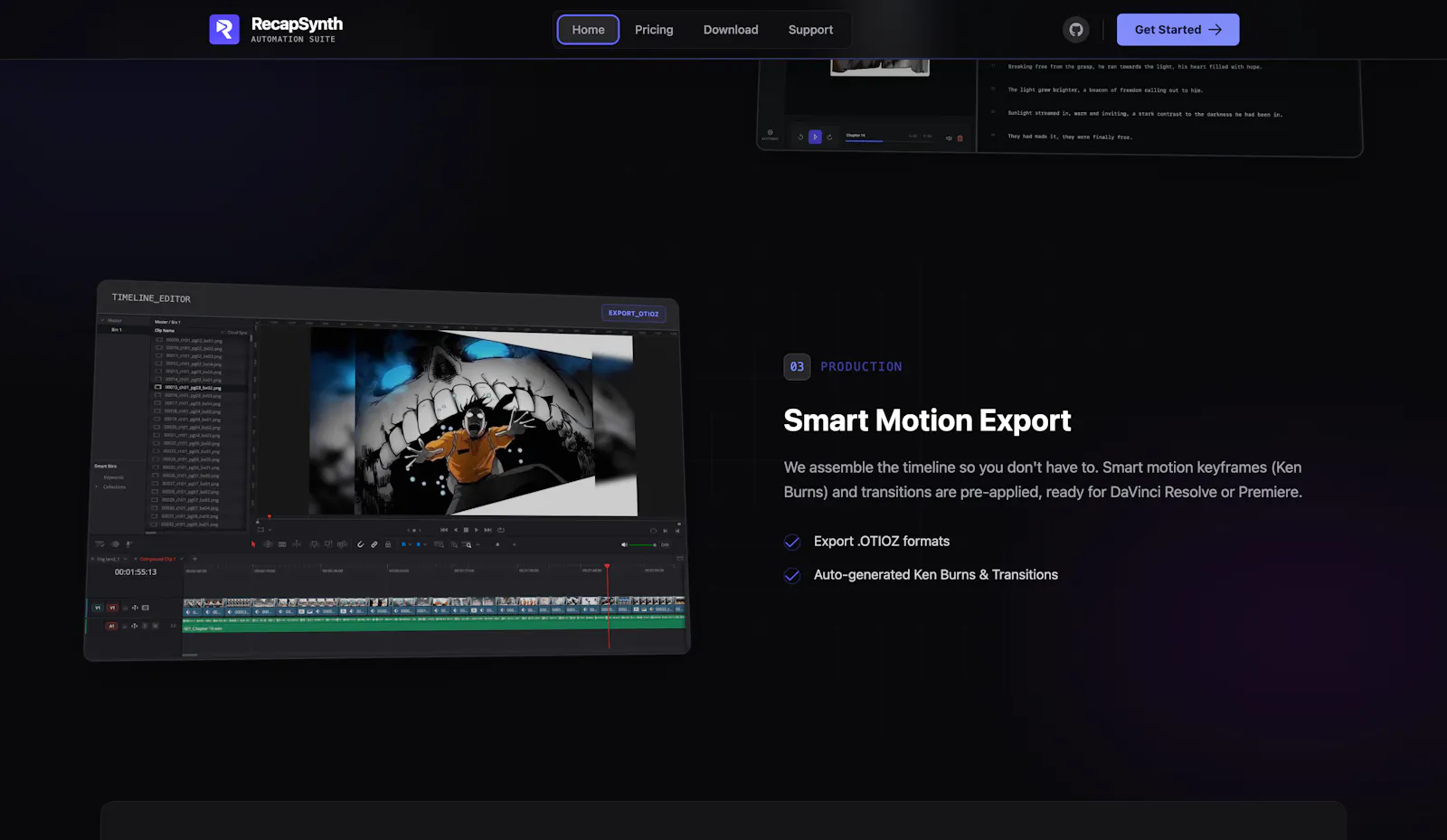Click checkmark beside Export .OTIOZ formats

792,542
